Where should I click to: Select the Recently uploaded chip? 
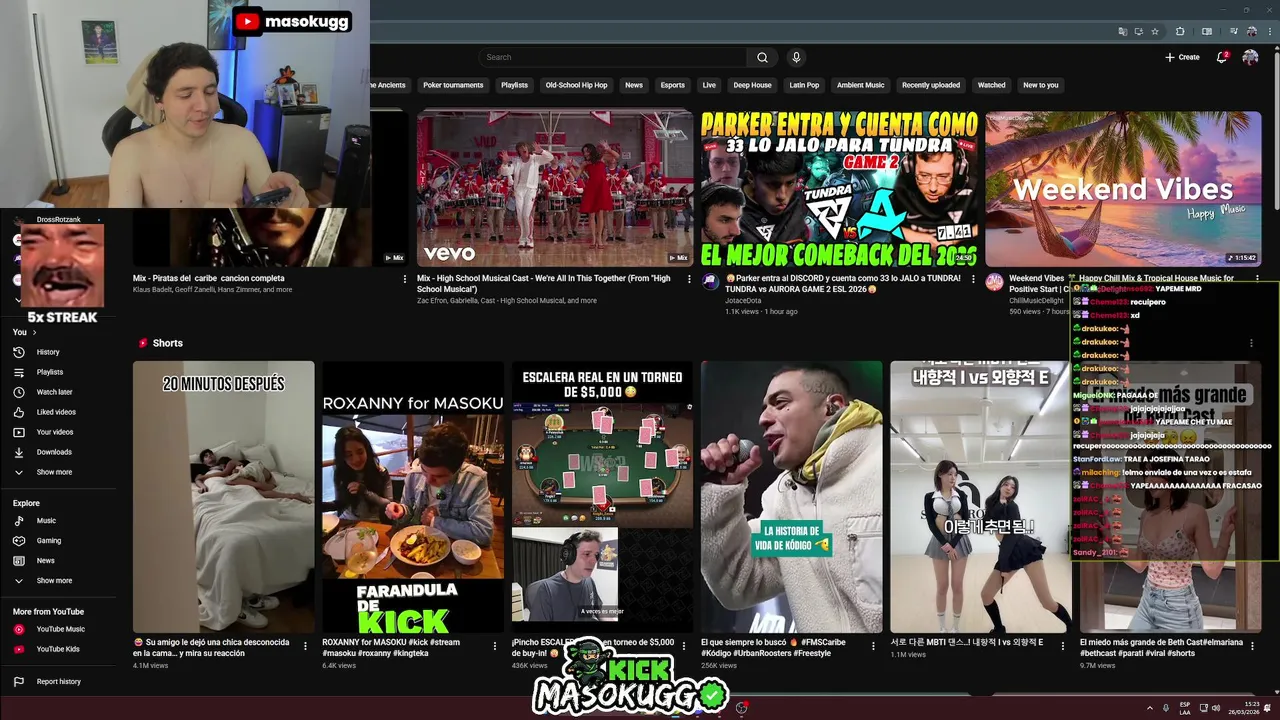931,85
